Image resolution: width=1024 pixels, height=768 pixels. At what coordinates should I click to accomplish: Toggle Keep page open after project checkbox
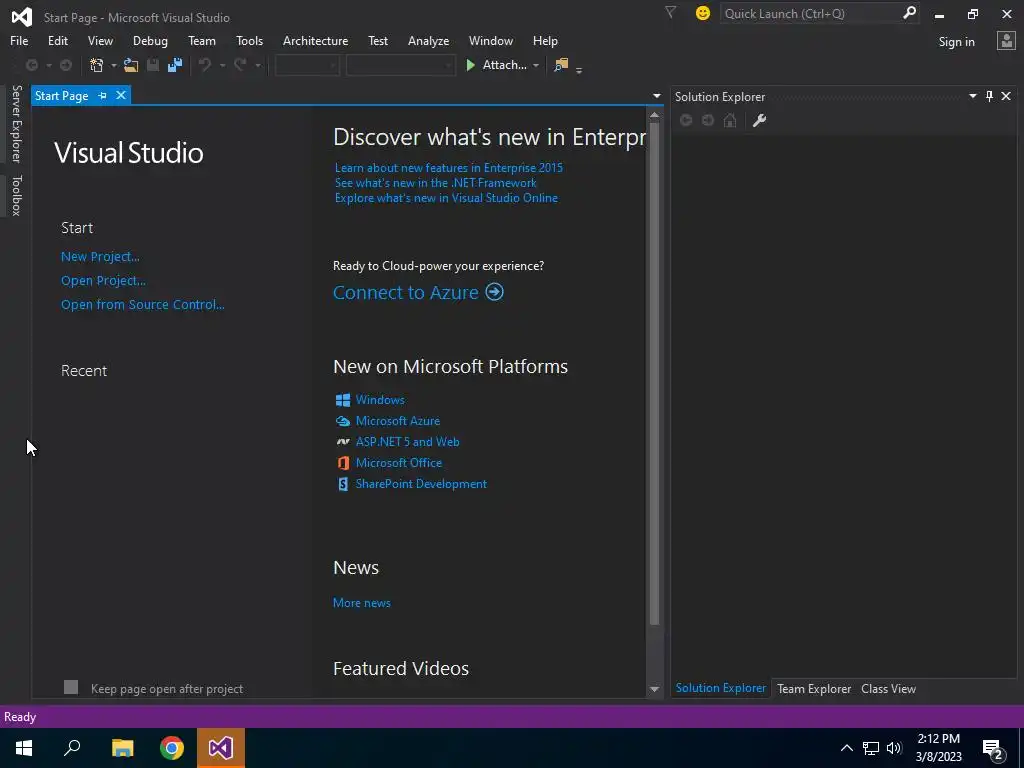tap(71, 687)
